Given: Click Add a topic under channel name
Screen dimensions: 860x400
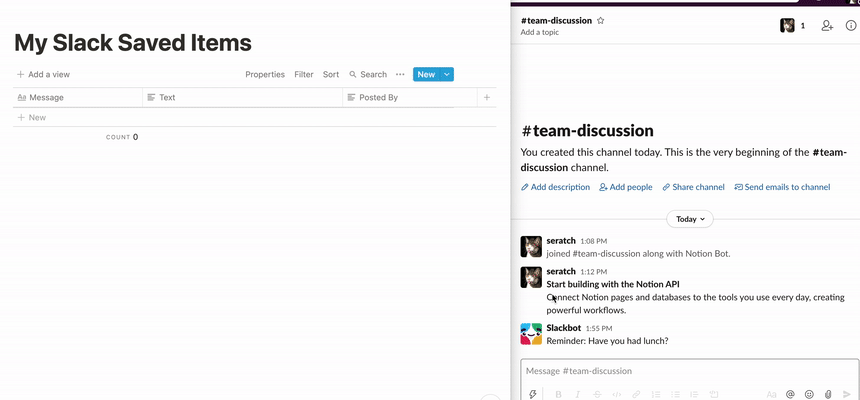Looking at the screenshot, I should (x=540, y=32).
